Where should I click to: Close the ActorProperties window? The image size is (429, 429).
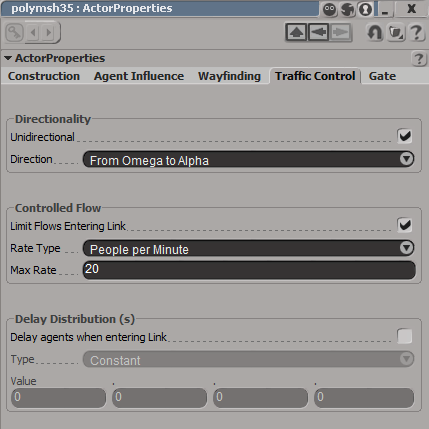[411, 9]
